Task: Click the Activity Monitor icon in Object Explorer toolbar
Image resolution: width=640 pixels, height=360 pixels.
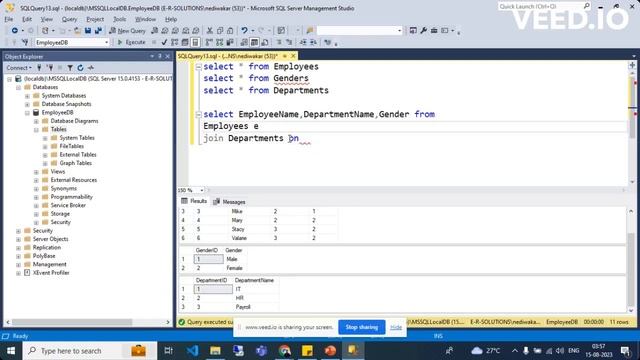Action: pyautogui.click(x=91, y=68)
